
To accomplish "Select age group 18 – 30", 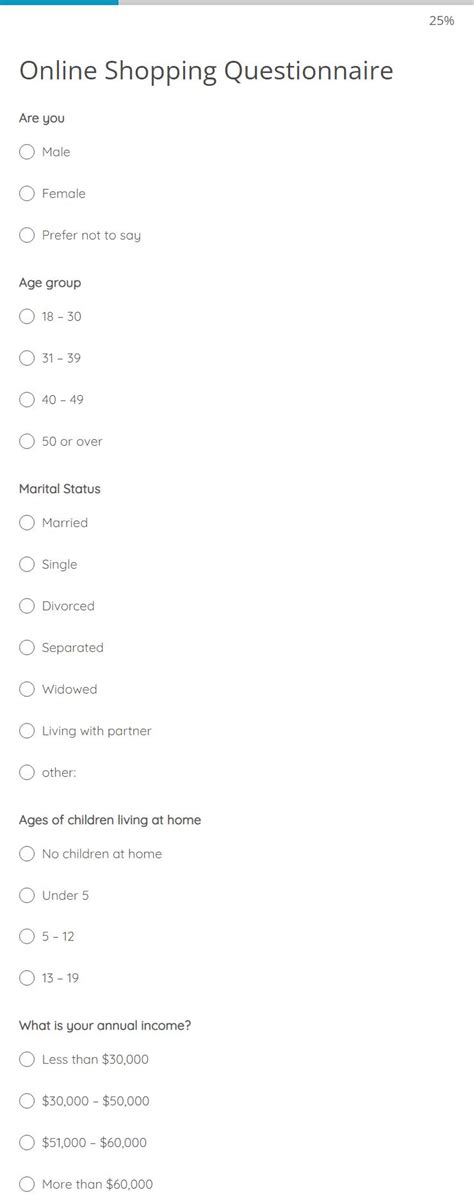I will (x=27, y=317).
